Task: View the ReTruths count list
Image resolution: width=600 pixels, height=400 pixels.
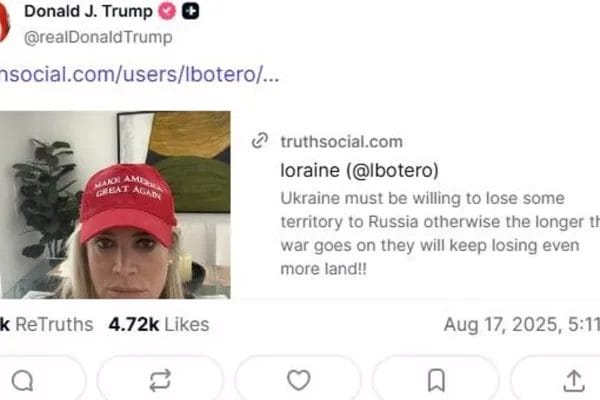Action: (x=46, y=325)
